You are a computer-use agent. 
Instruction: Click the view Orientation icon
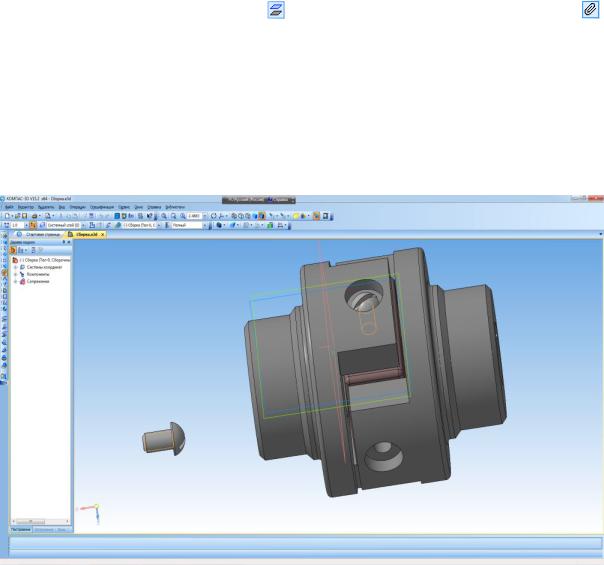(221, 216)
